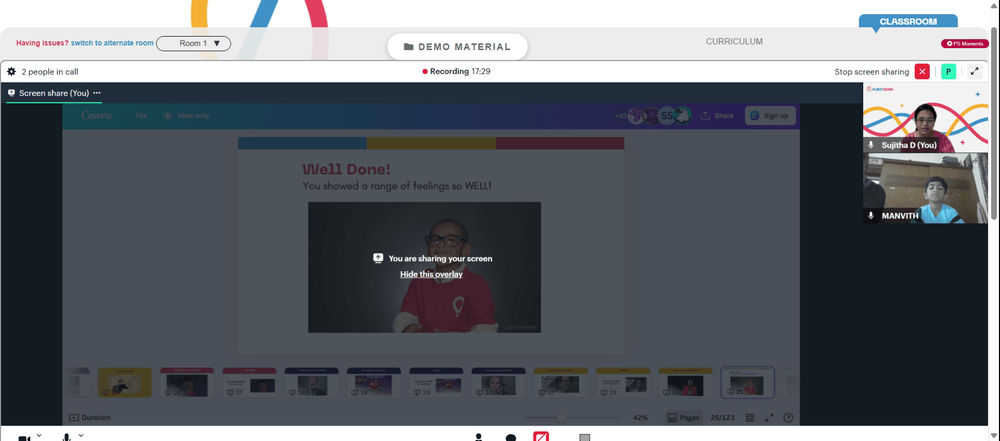Select the highlighted page 25 thumbnail
The height and width of the screenshot is (441, 1000).
[x=747, y=382]
